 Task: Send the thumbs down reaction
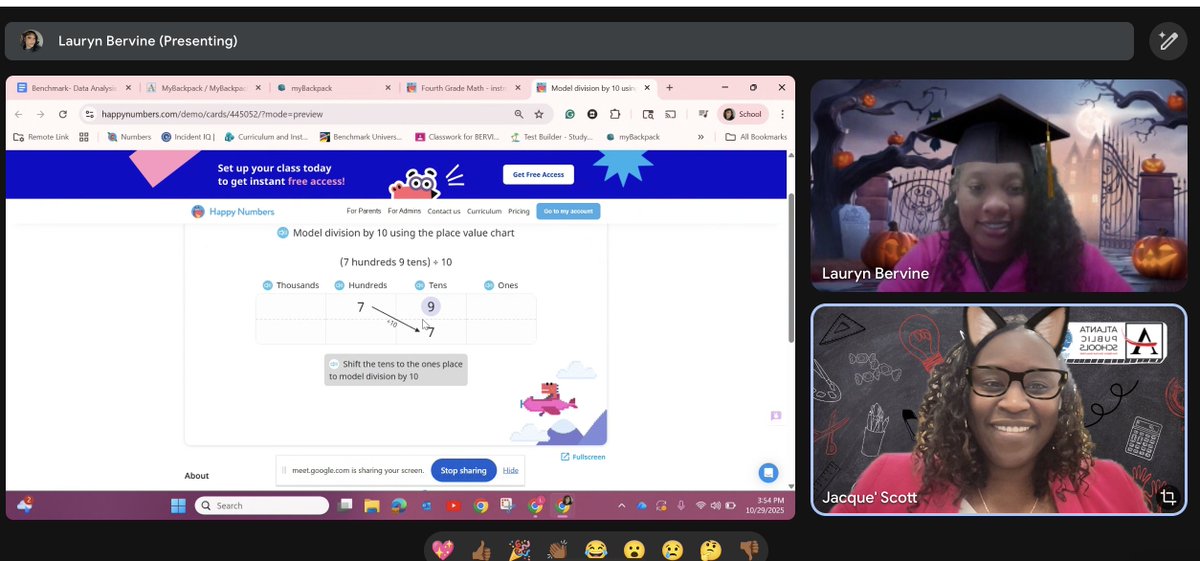749,549
